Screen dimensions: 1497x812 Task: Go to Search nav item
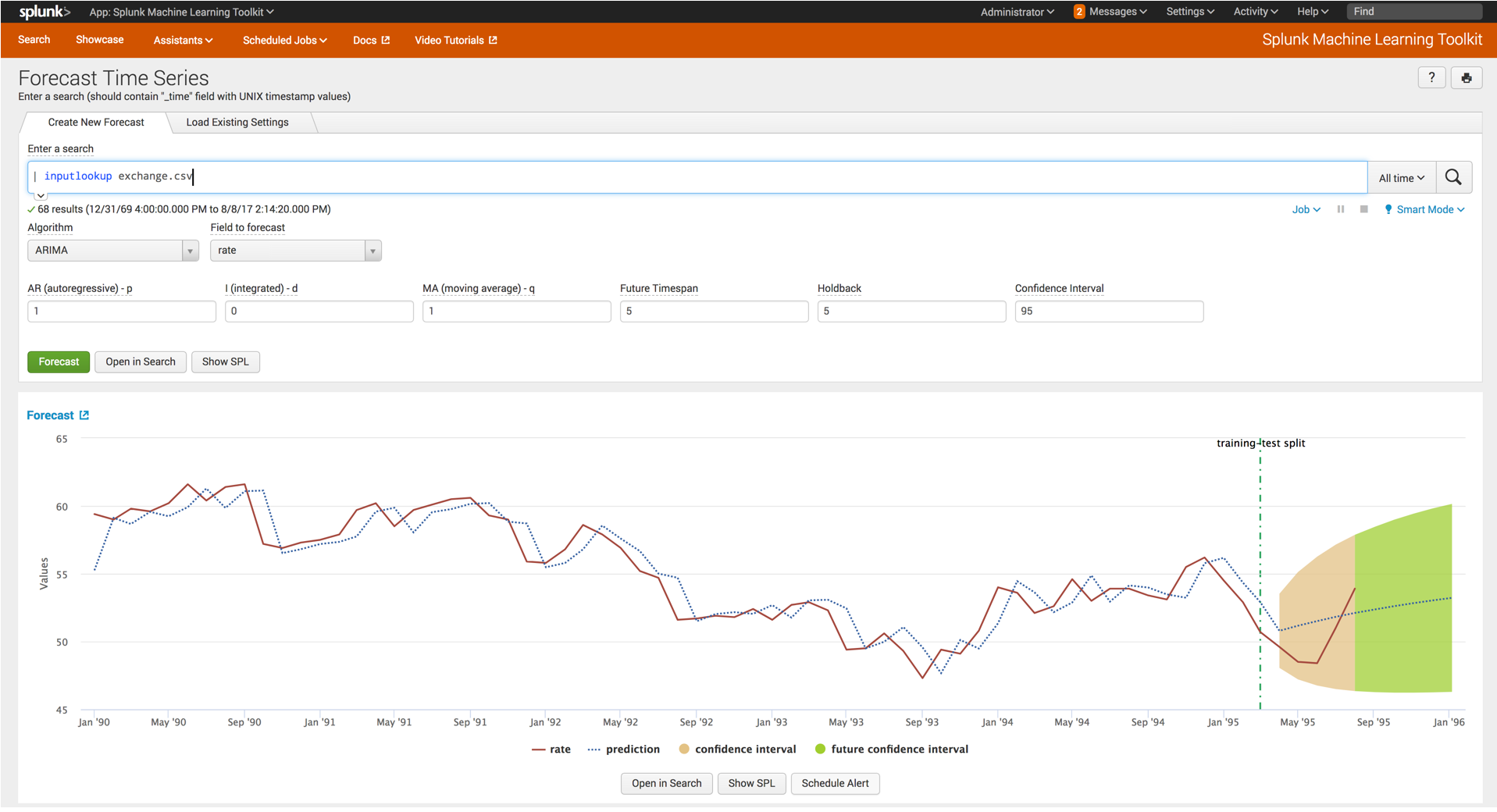pos(34,40)
